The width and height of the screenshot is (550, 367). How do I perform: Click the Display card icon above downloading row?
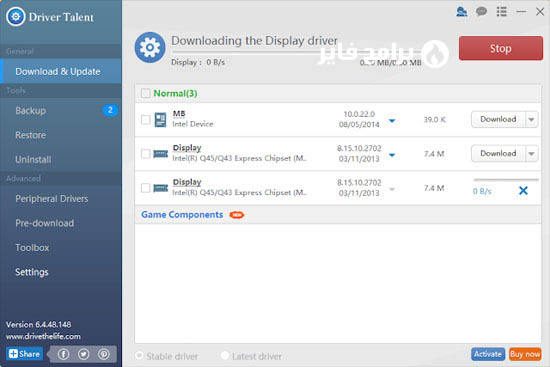tap(161, 154)
